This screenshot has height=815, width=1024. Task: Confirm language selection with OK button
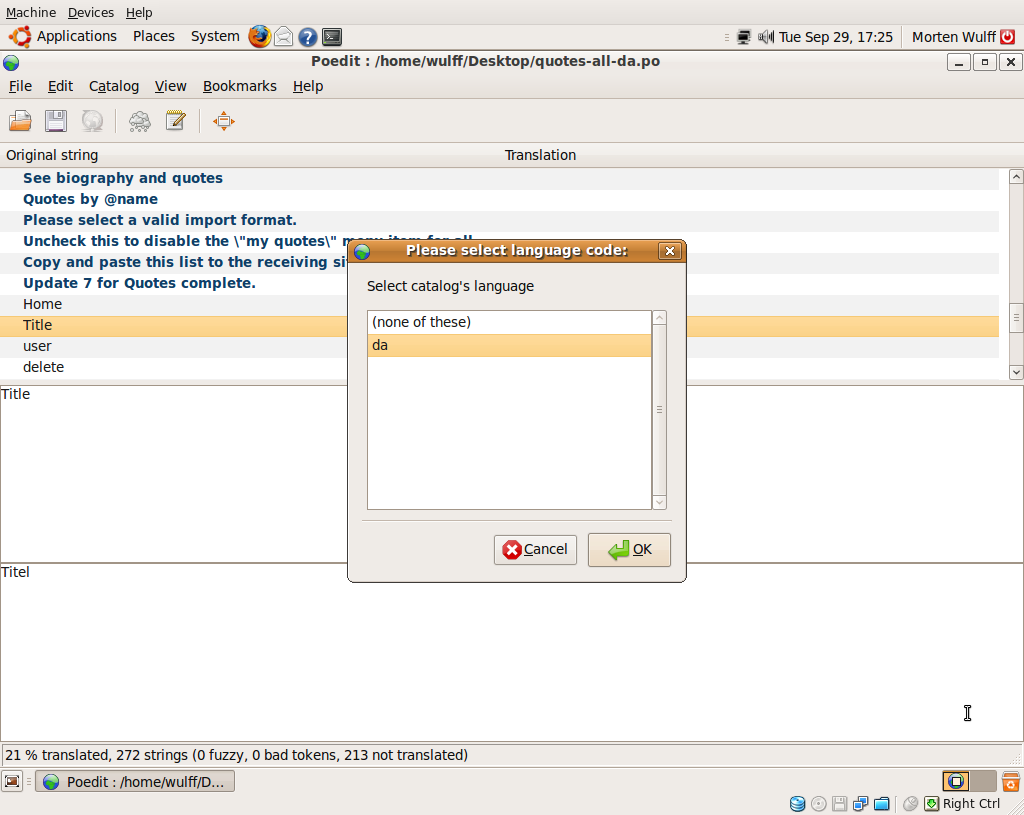pos(629,550)
